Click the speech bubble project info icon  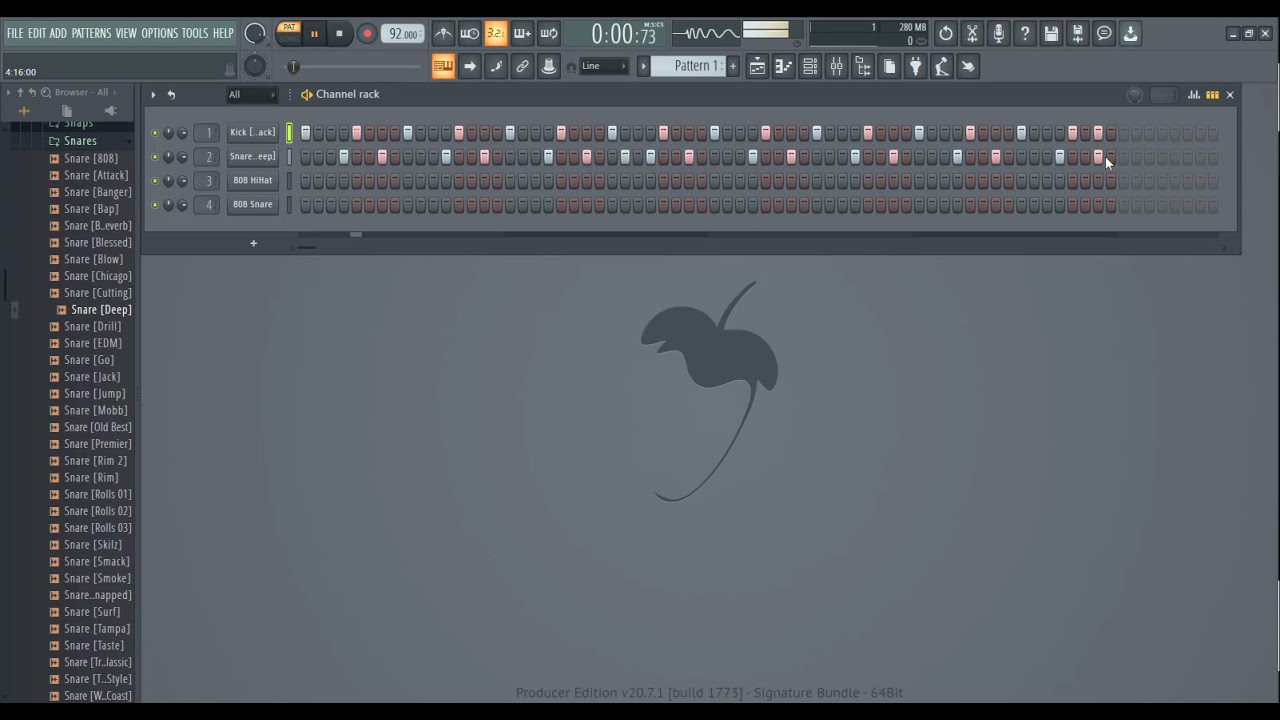click(1104, 34)
